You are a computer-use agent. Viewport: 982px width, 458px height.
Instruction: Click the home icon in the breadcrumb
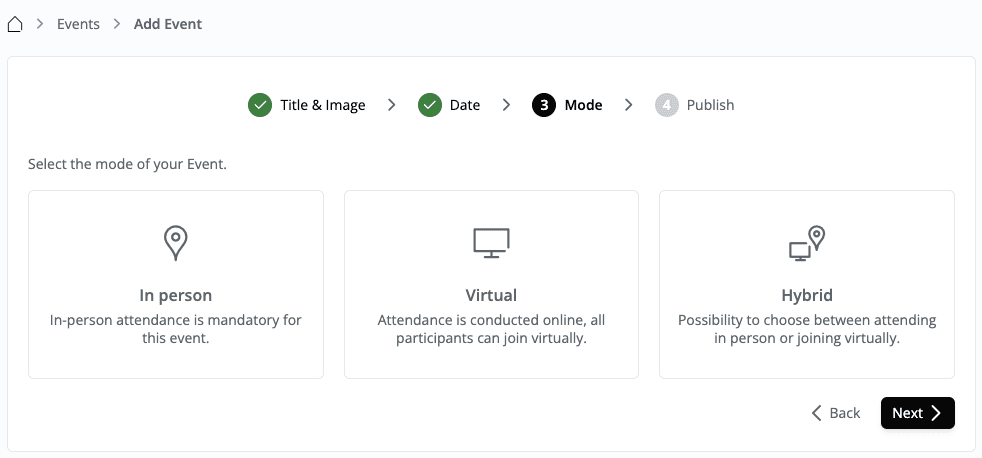[x=15, y=24]
